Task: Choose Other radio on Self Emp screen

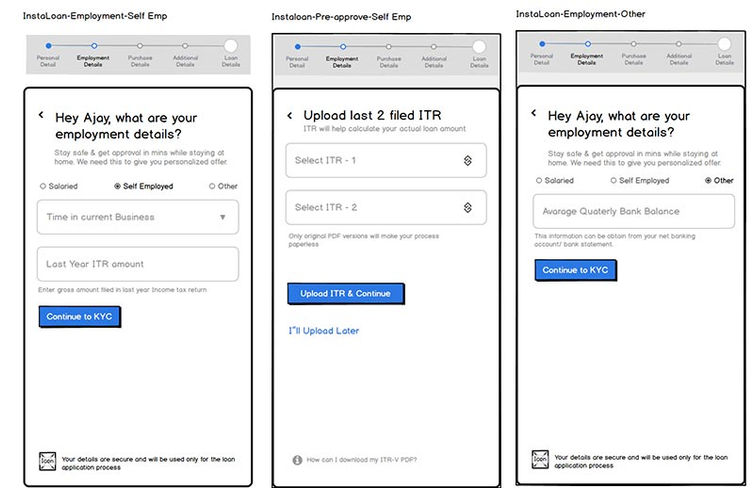Action: click(212, 186)
